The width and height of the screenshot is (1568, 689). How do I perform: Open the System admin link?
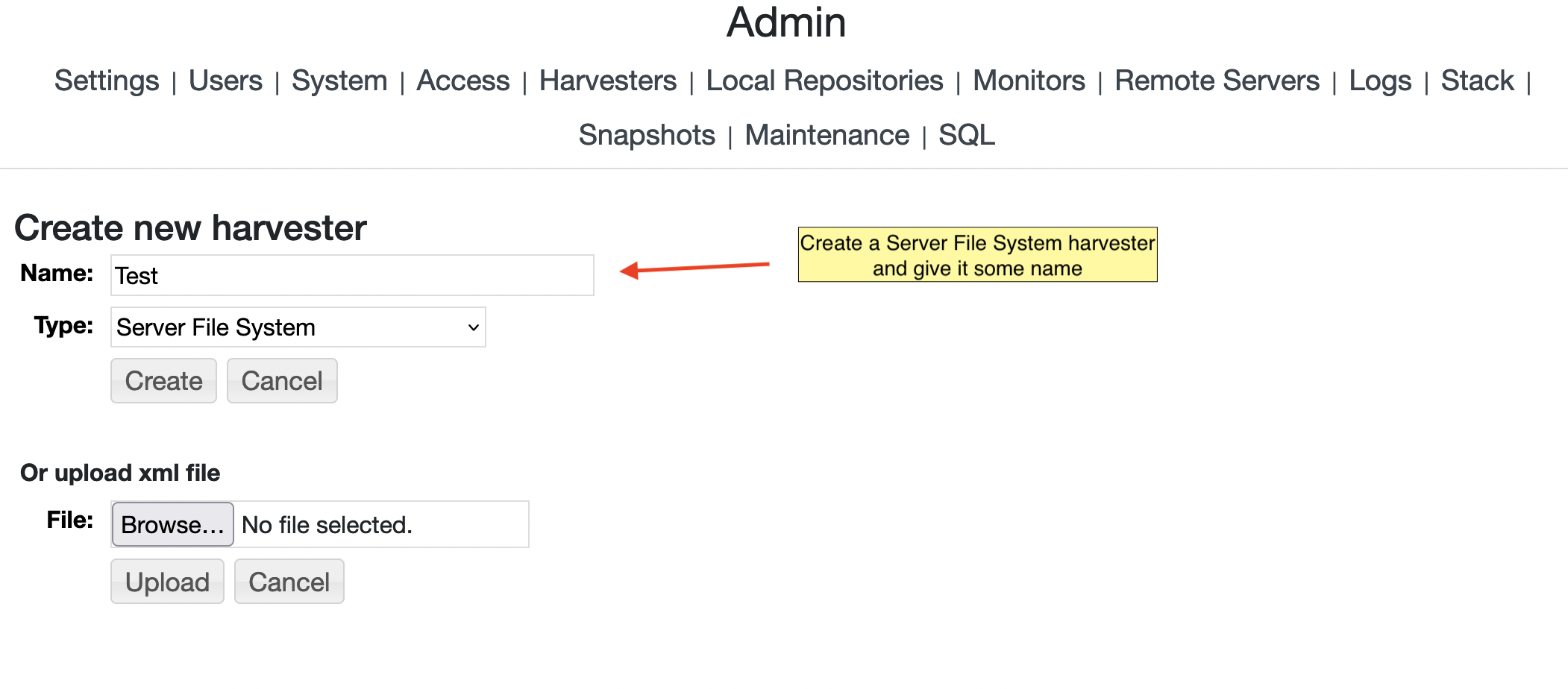339,81
